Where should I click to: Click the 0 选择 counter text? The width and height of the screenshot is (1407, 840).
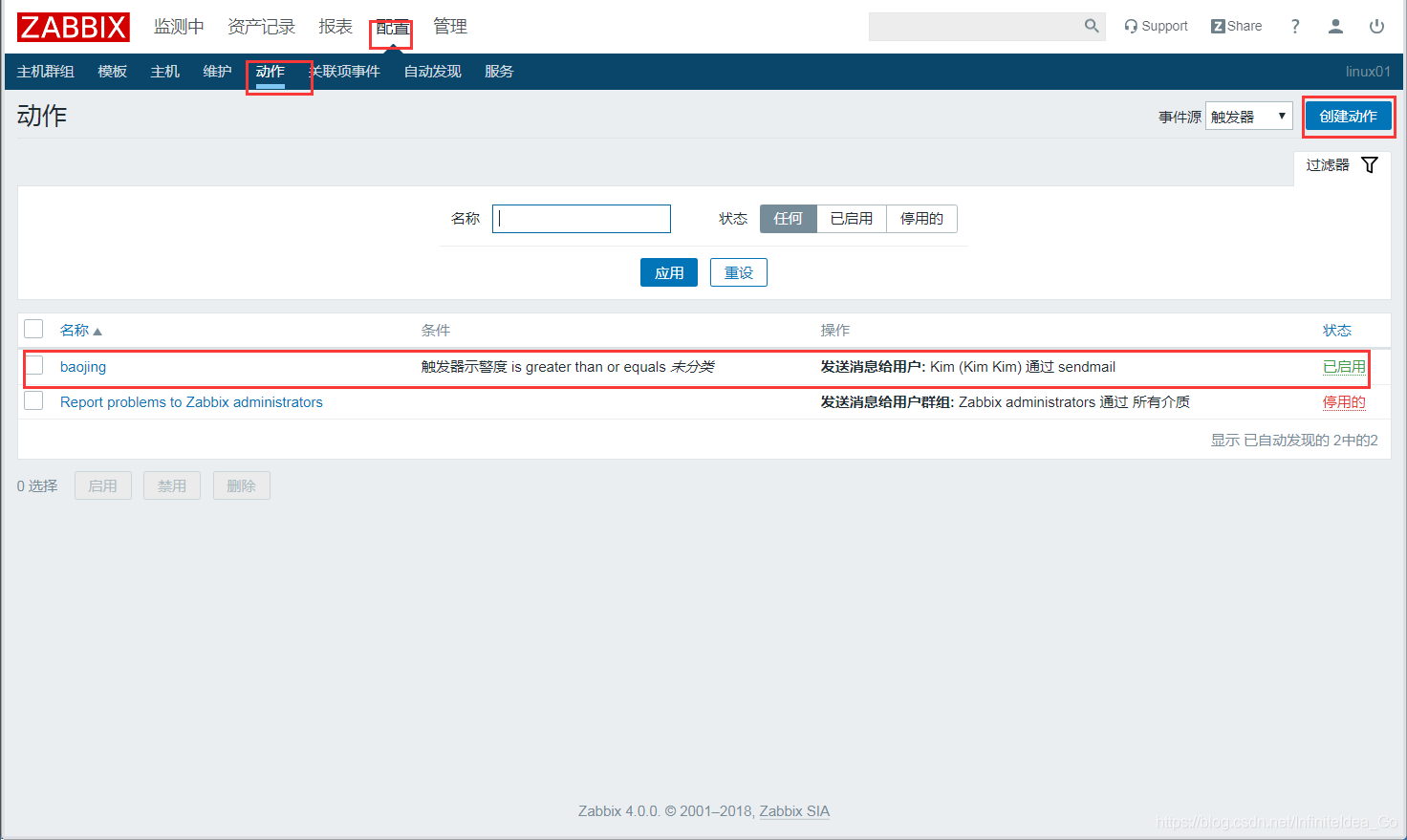(37, 486)
